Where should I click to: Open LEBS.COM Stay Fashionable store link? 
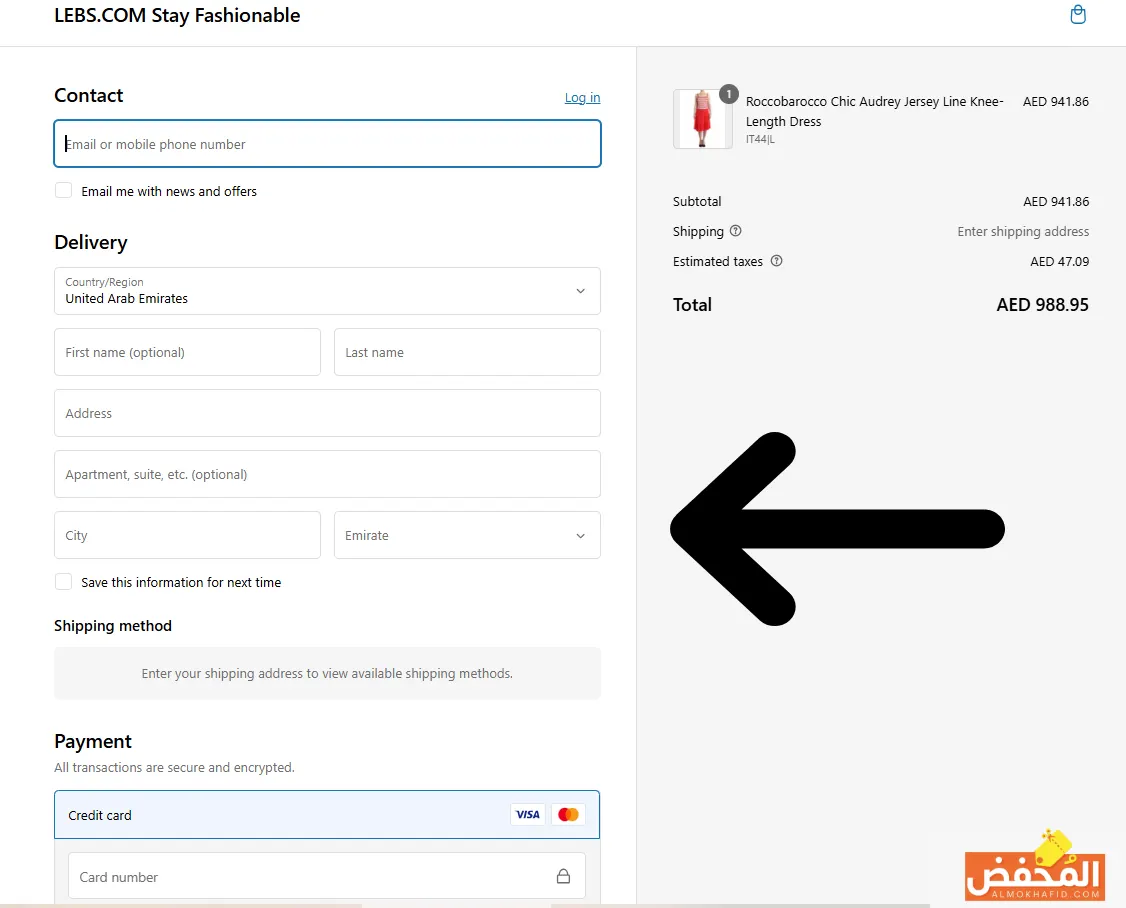[x=177, y=16]
